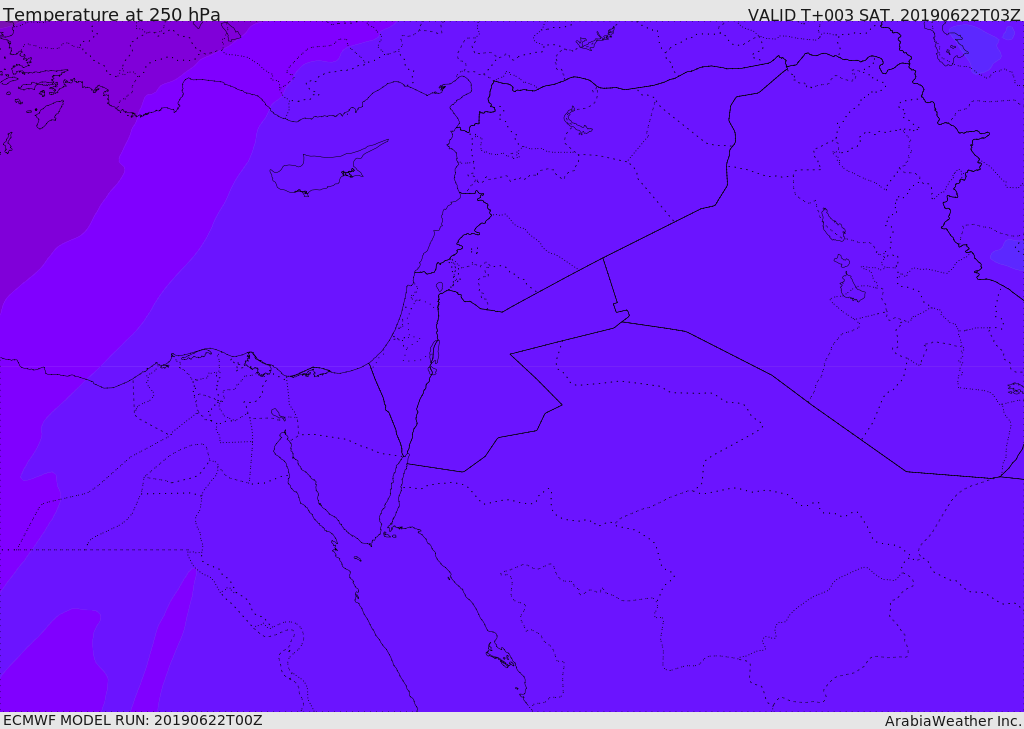Click the 'ECMWF MODEL RUN: 20190622T00Z' text

click(x=133, y=720)
